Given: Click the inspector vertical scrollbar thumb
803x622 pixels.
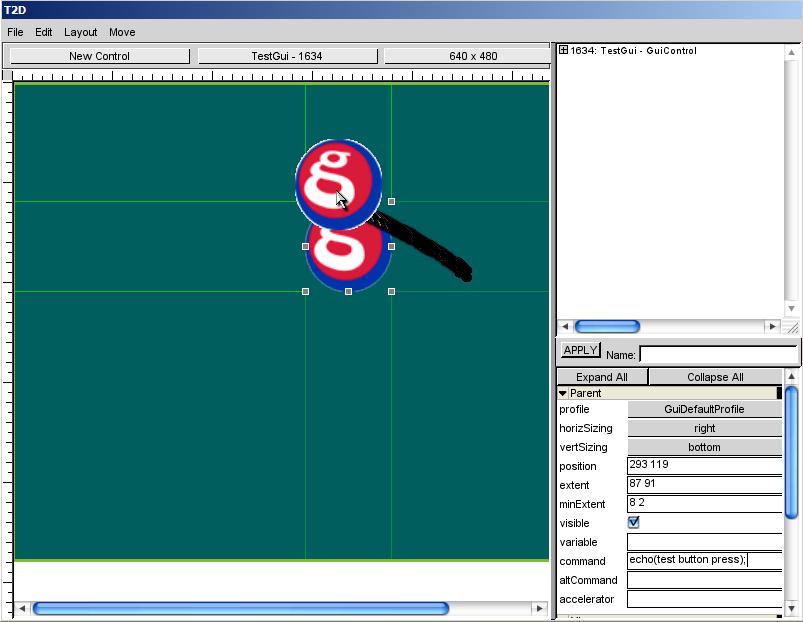Looking at the screenshot, I should click(791, 453).
